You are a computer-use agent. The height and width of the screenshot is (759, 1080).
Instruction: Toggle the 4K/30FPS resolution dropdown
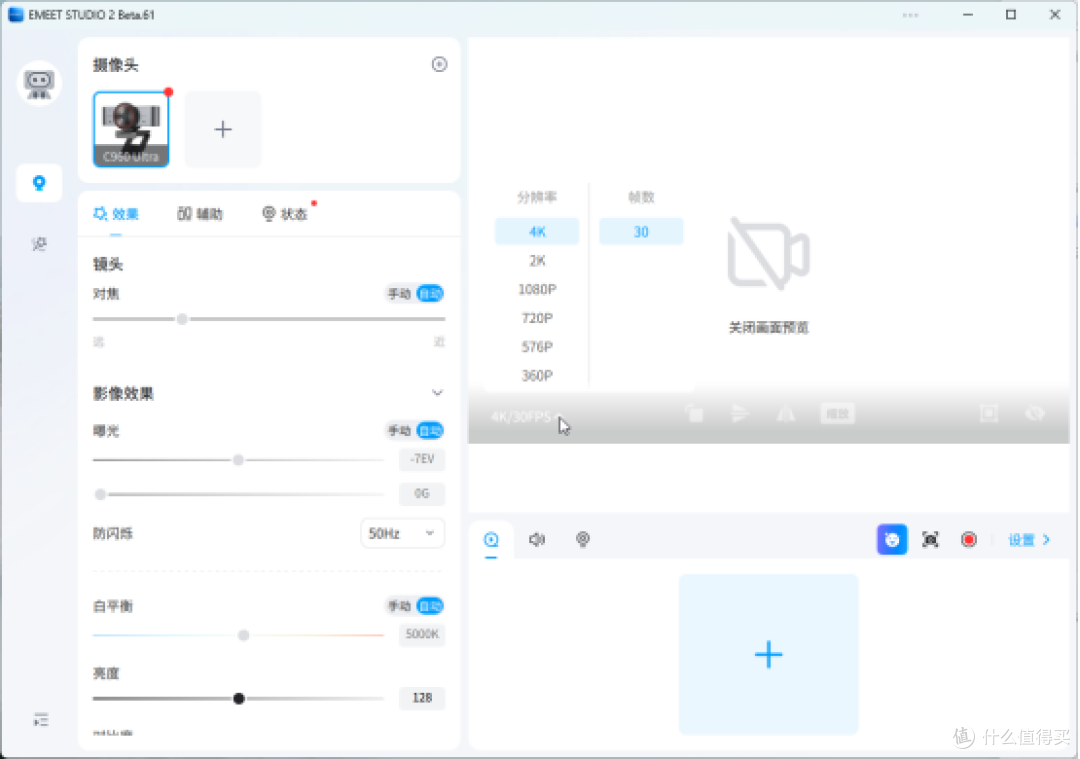click(x=528, y=417)
